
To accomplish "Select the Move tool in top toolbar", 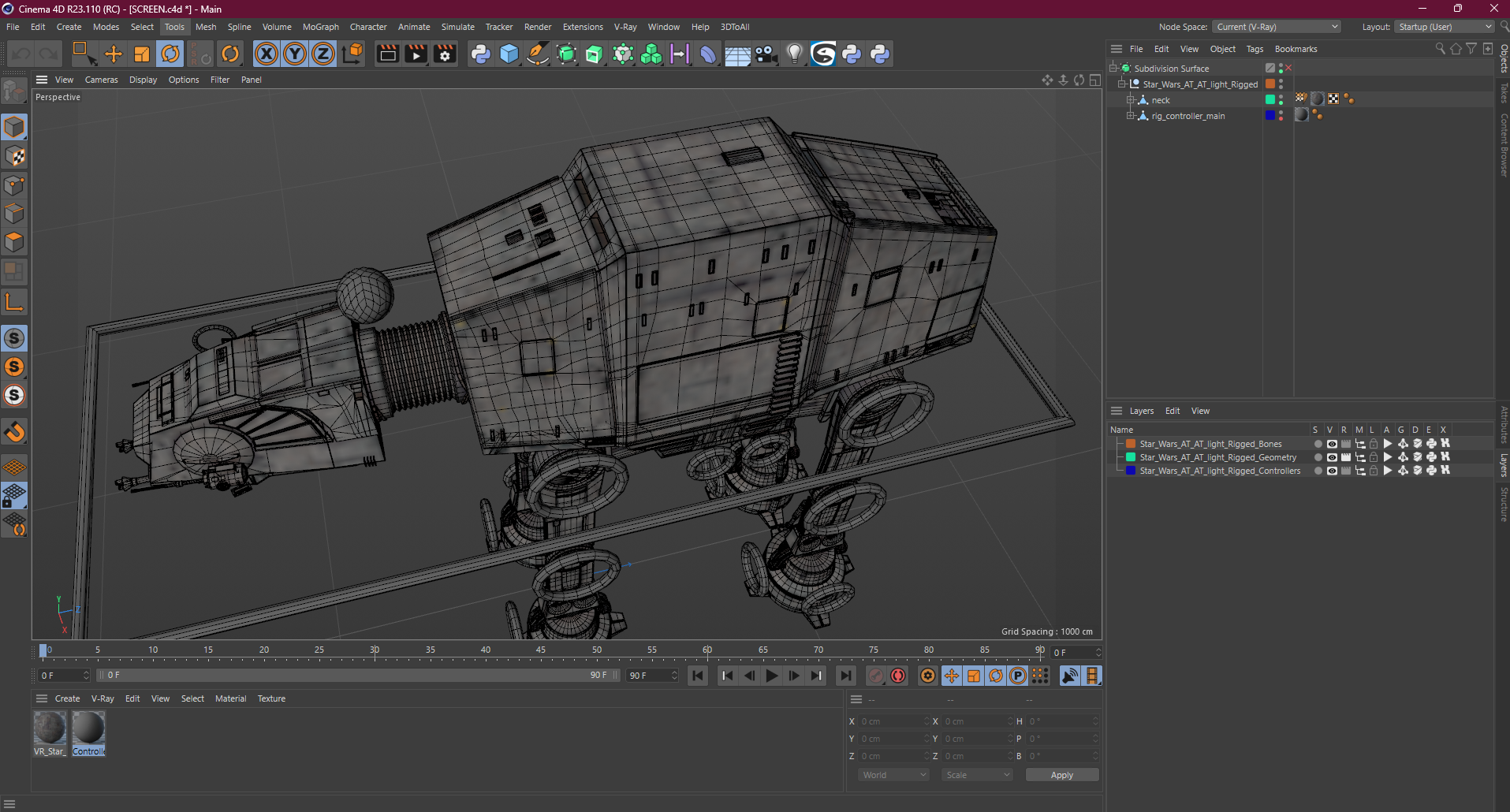I will pyautogui.click(x=114, y=54).
